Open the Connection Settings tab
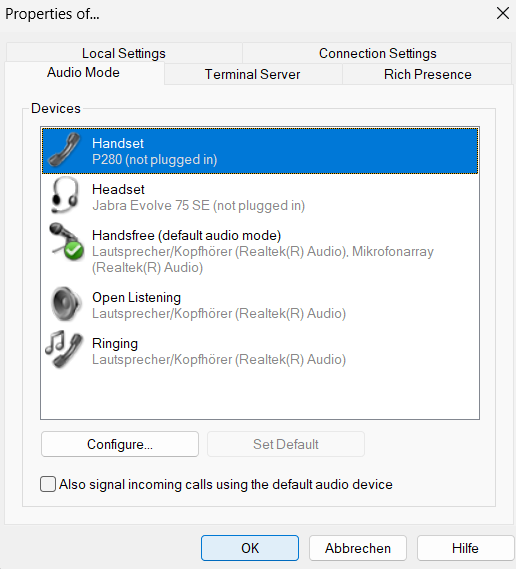Image resolution: width=516 pixels, height=569 pixels. click(x=377, y=53)
